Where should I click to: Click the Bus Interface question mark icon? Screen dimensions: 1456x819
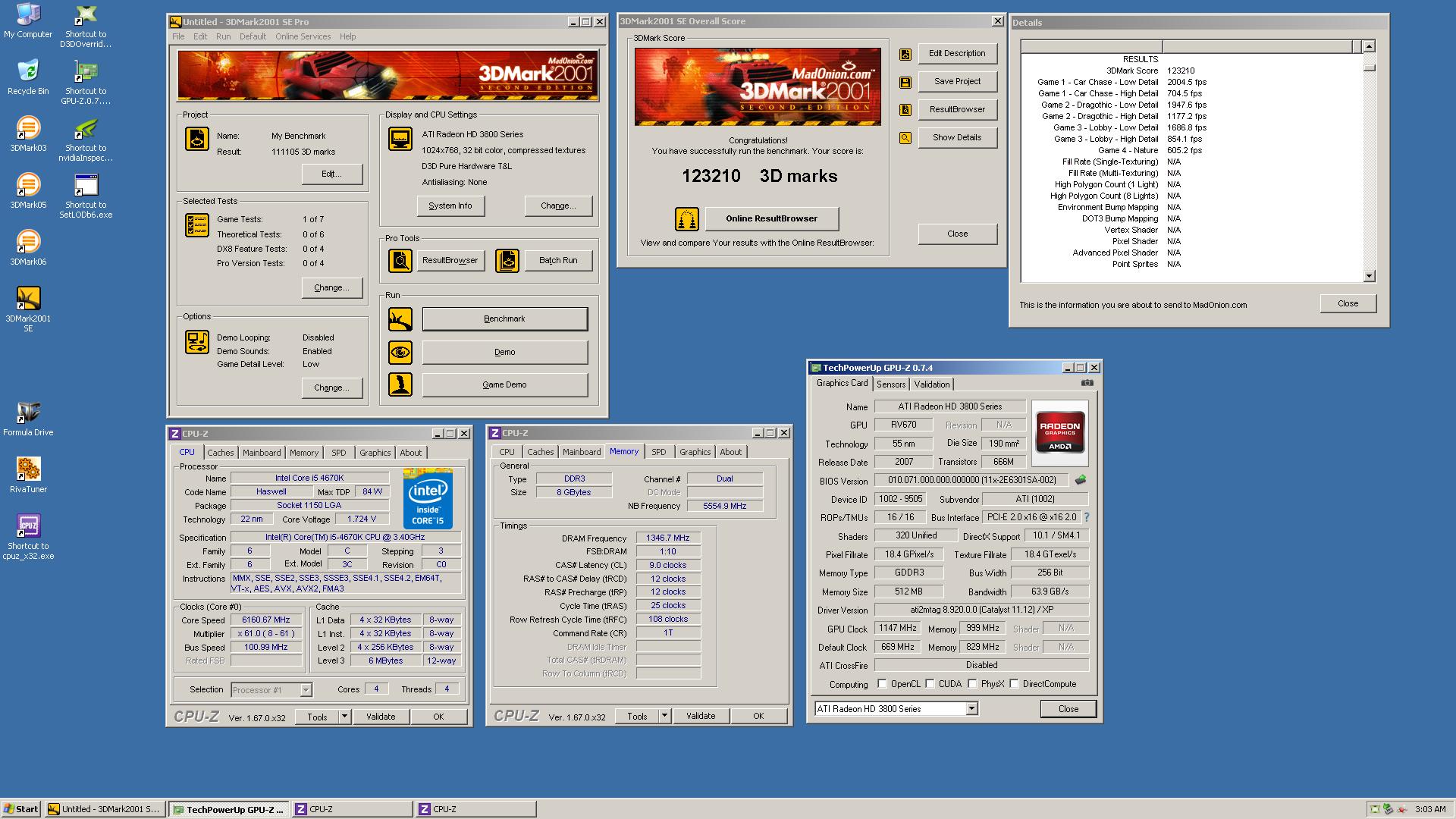point(1087,517)
